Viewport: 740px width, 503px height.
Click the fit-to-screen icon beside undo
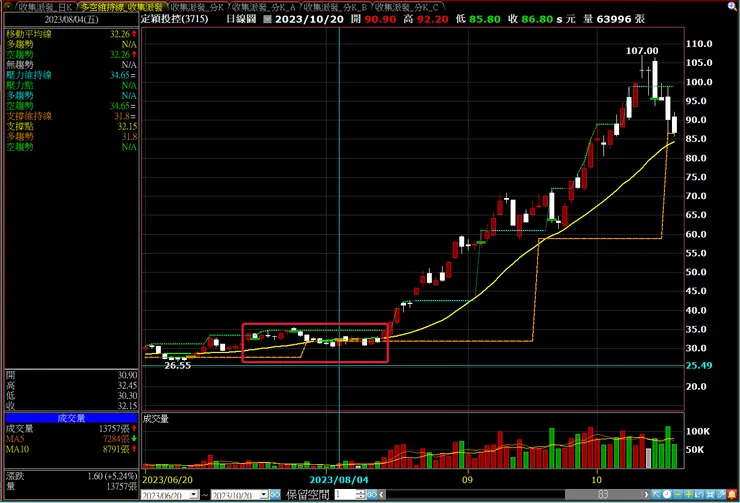coord(710,495)
